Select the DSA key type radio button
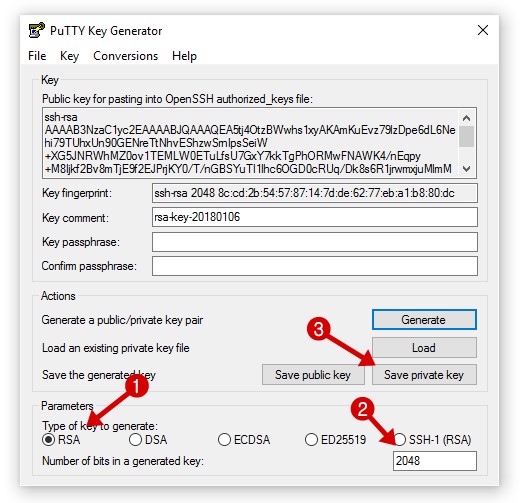 (x=135, y=440)
